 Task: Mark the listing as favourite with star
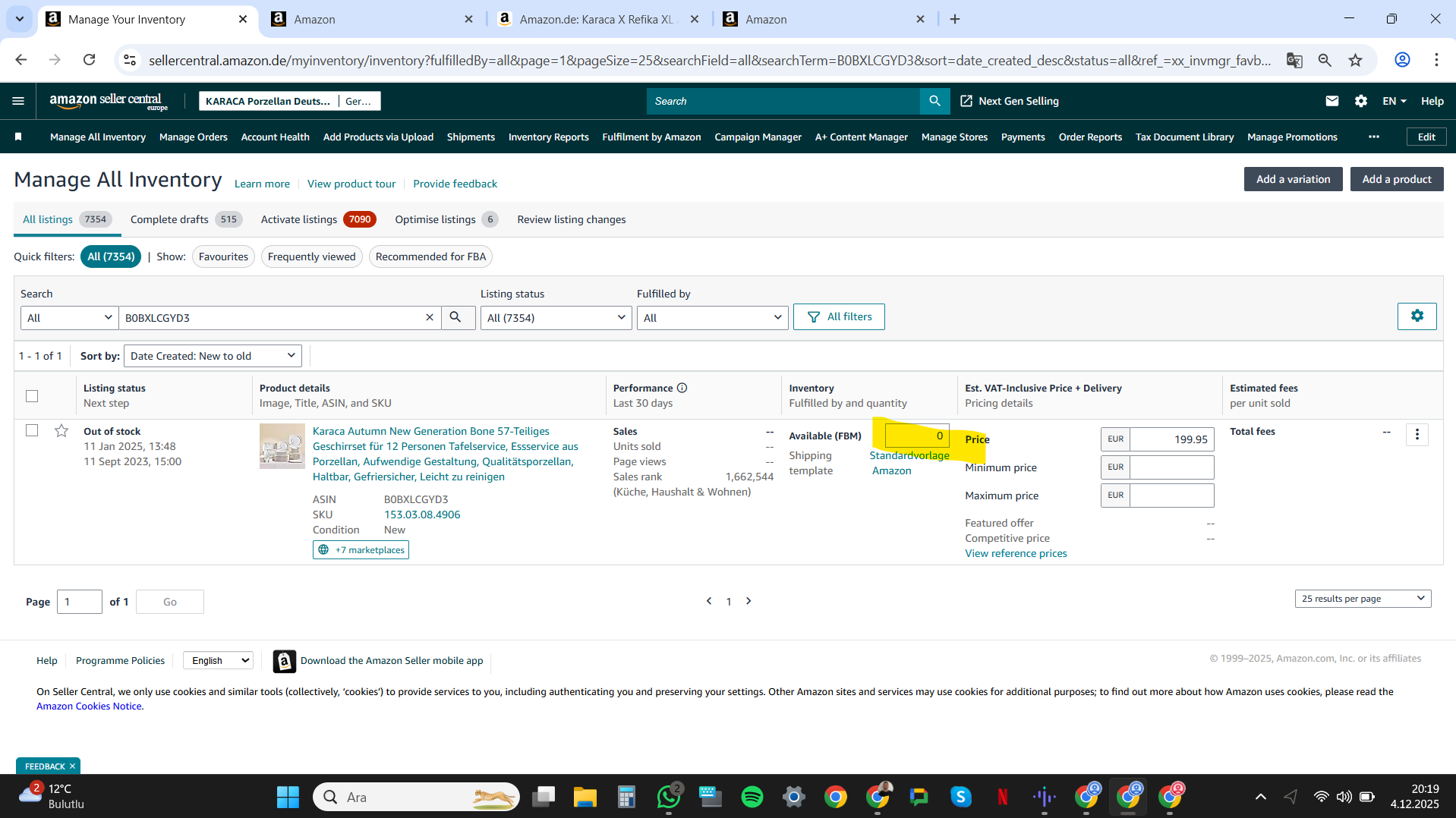click(61, 431)
